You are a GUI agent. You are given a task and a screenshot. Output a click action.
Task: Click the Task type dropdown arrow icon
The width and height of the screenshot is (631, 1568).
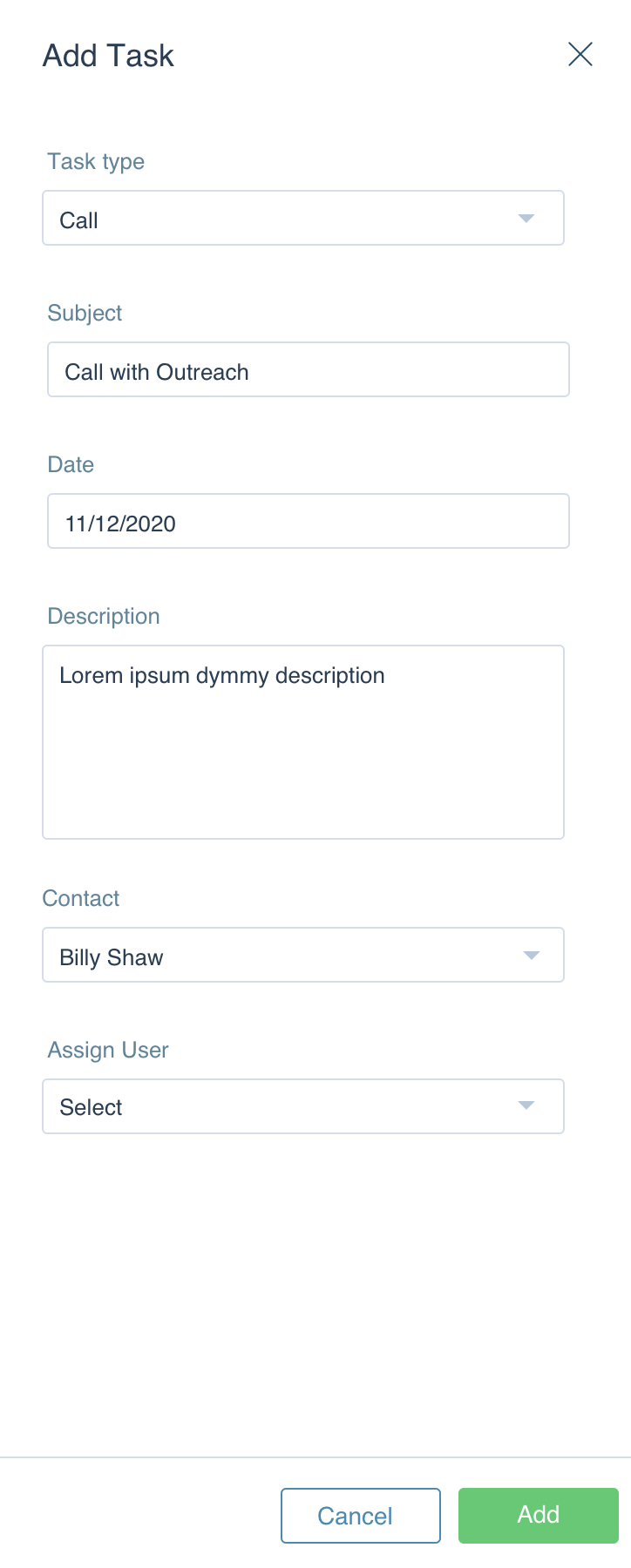[x=526, y=218]
